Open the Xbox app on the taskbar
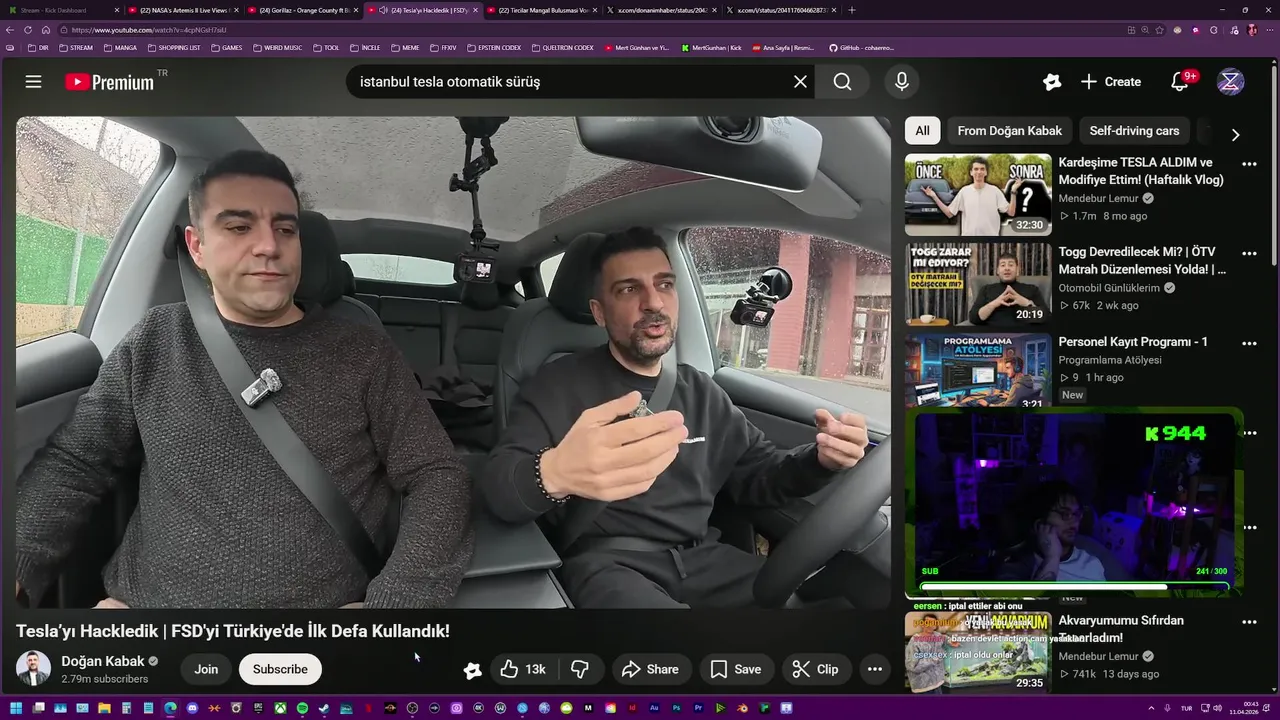This screenshot has height=720, width=1280. (x=280, y=708)
